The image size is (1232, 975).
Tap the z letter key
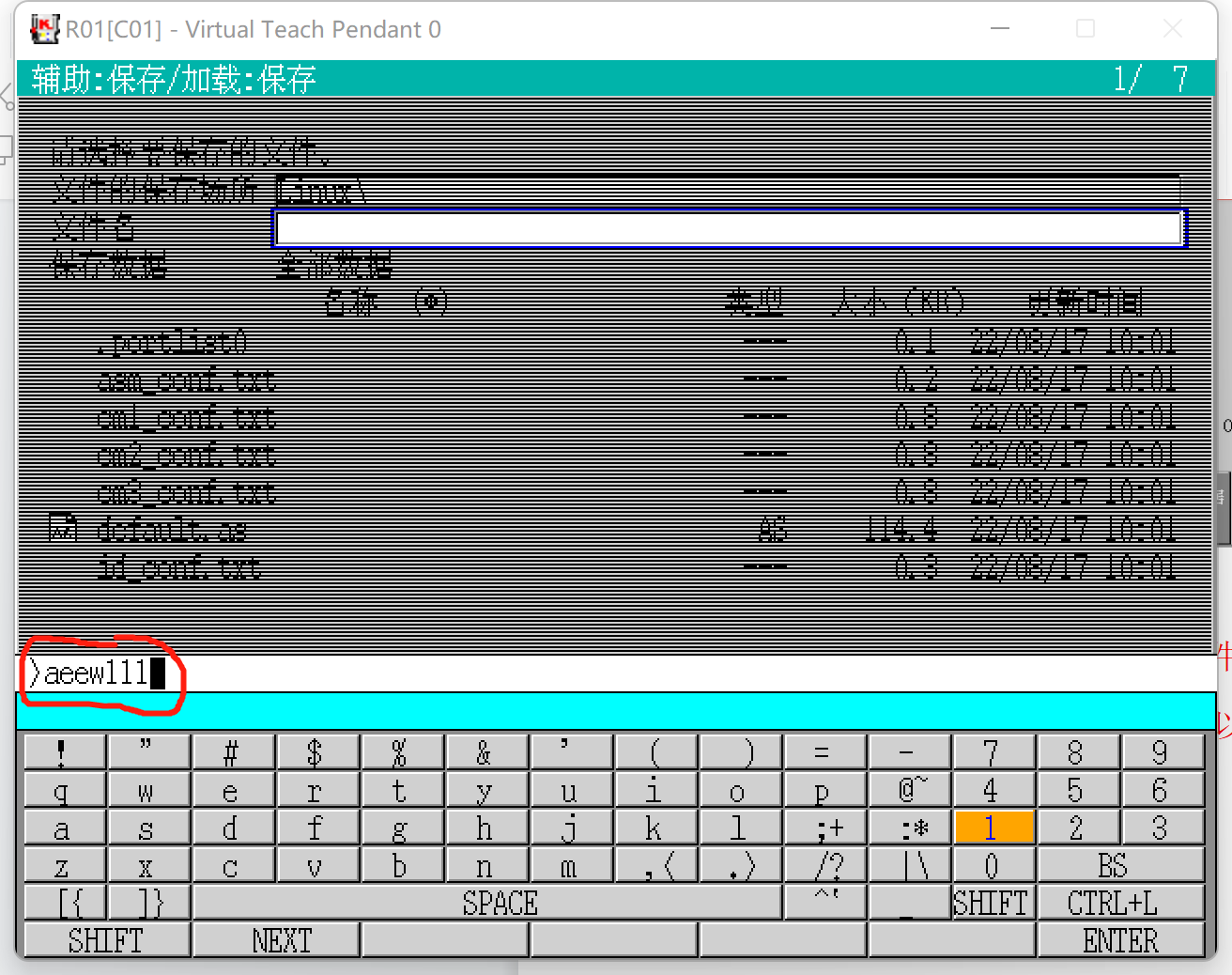64,865
